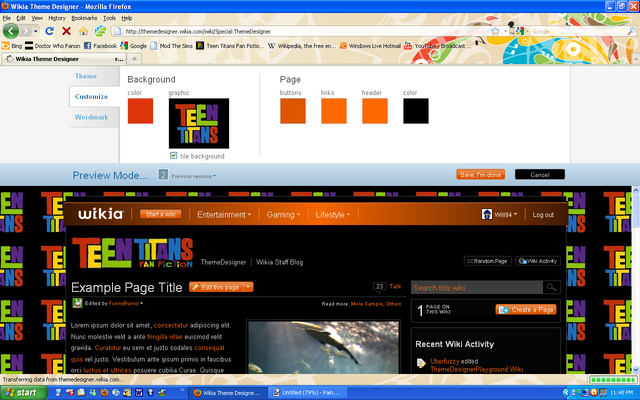This screenshot has height=400, width=640.
Task: Open the Wikipedia bookmark
Action: [x=302, y=46]
